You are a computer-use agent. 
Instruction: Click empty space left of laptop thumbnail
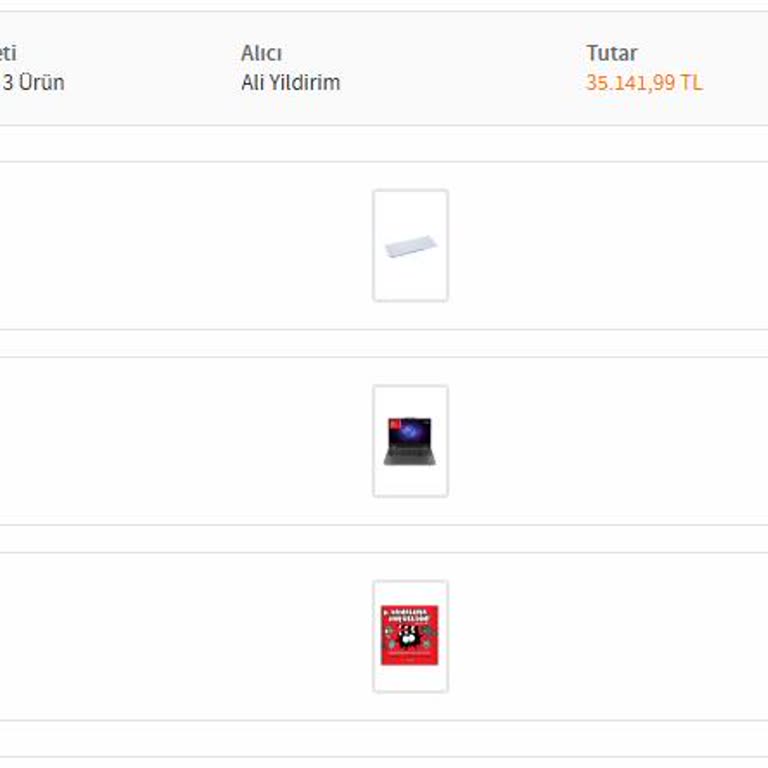click(x=180, y=441)
